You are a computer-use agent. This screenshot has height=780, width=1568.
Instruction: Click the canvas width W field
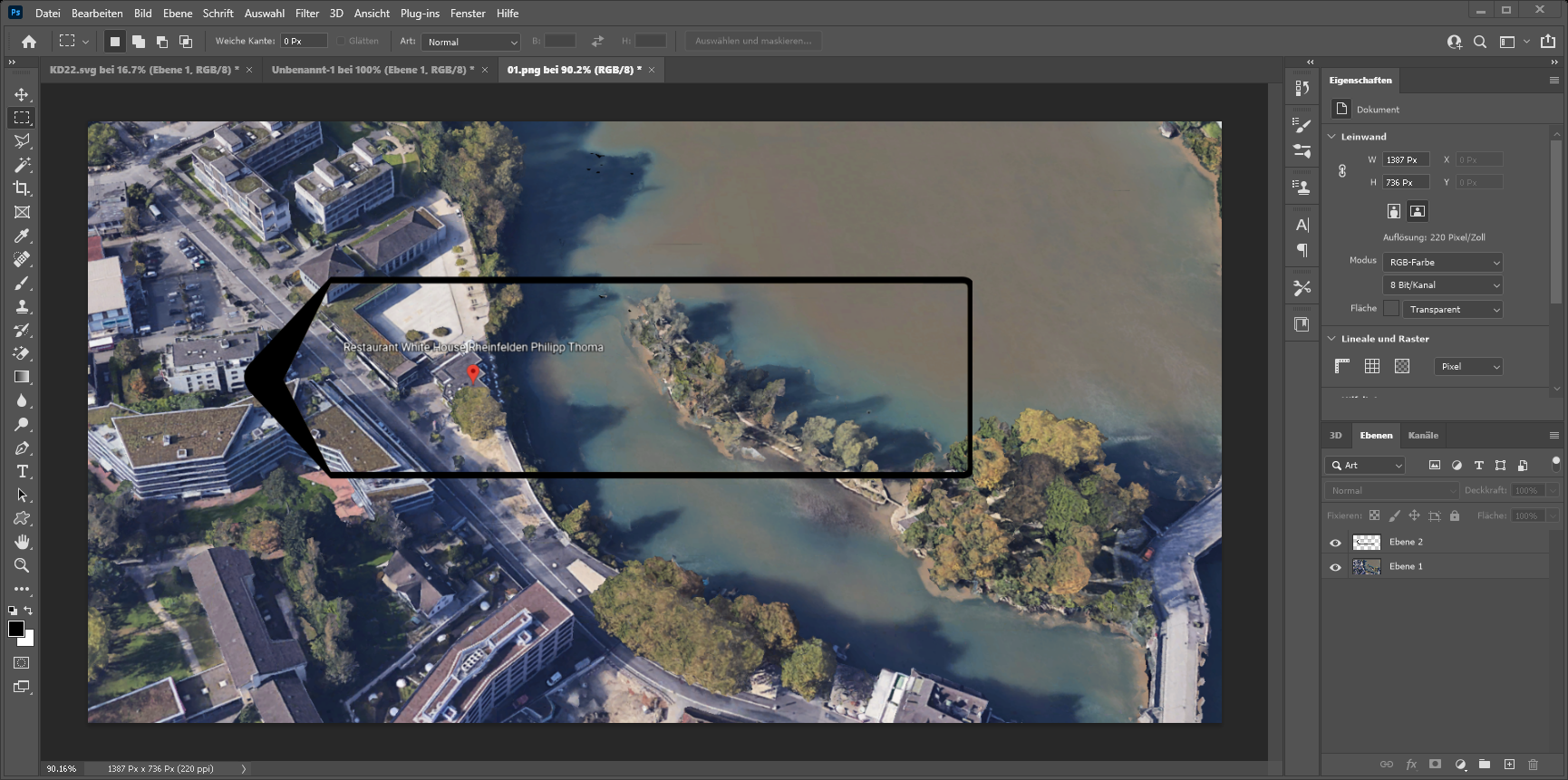tap(1406, 159)
